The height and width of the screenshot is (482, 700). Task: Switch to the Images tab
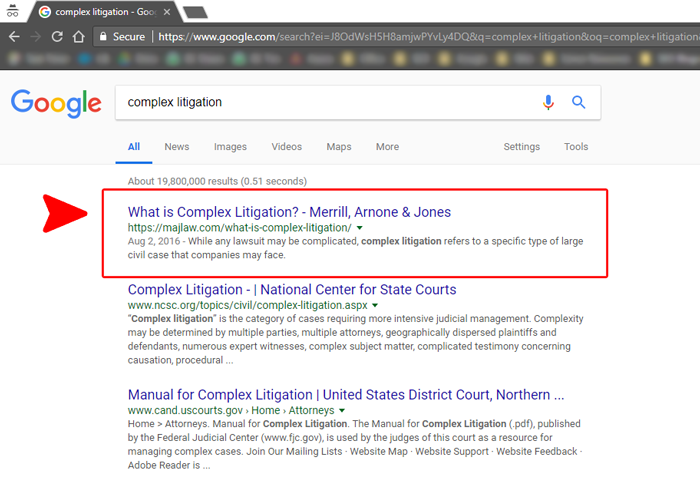(x=230, y=146)
